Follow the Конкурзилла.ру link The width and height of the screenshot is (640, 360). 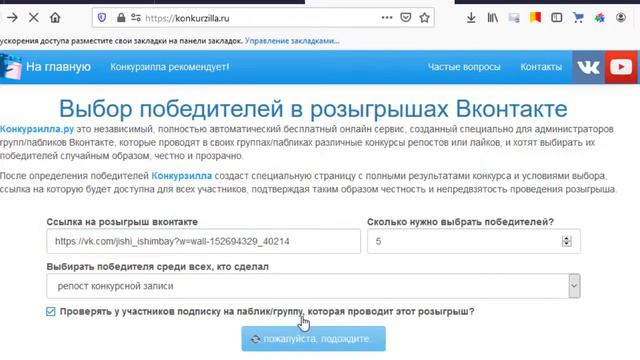pyautogui.click(x=37, y=129)
